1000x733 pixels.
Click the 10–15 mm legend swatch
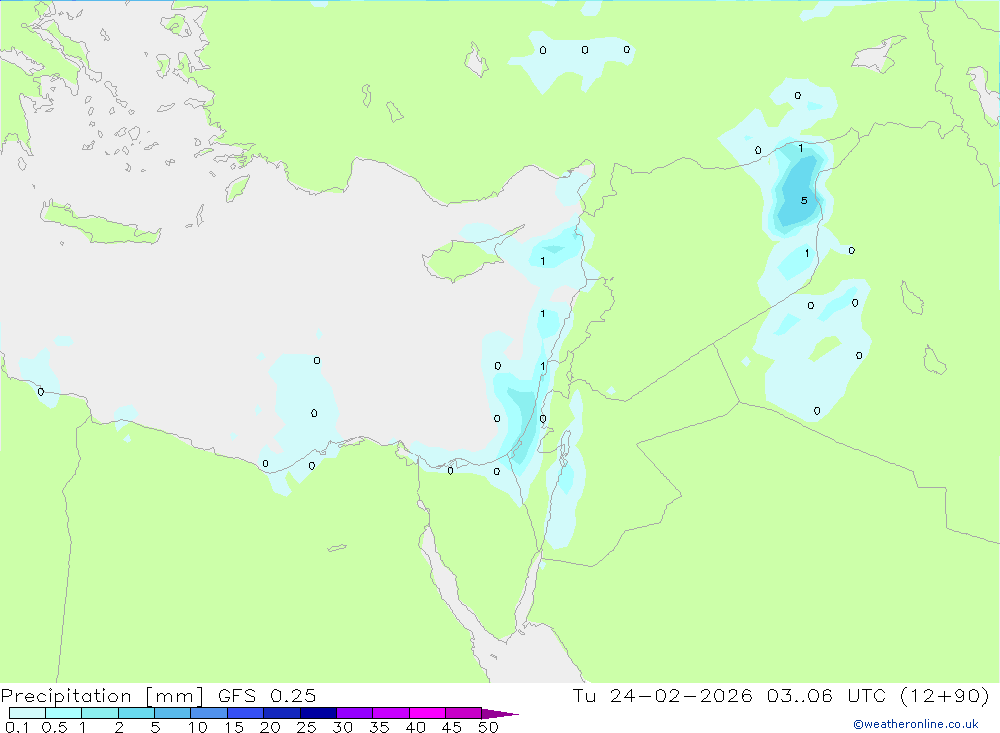point(209,713)
